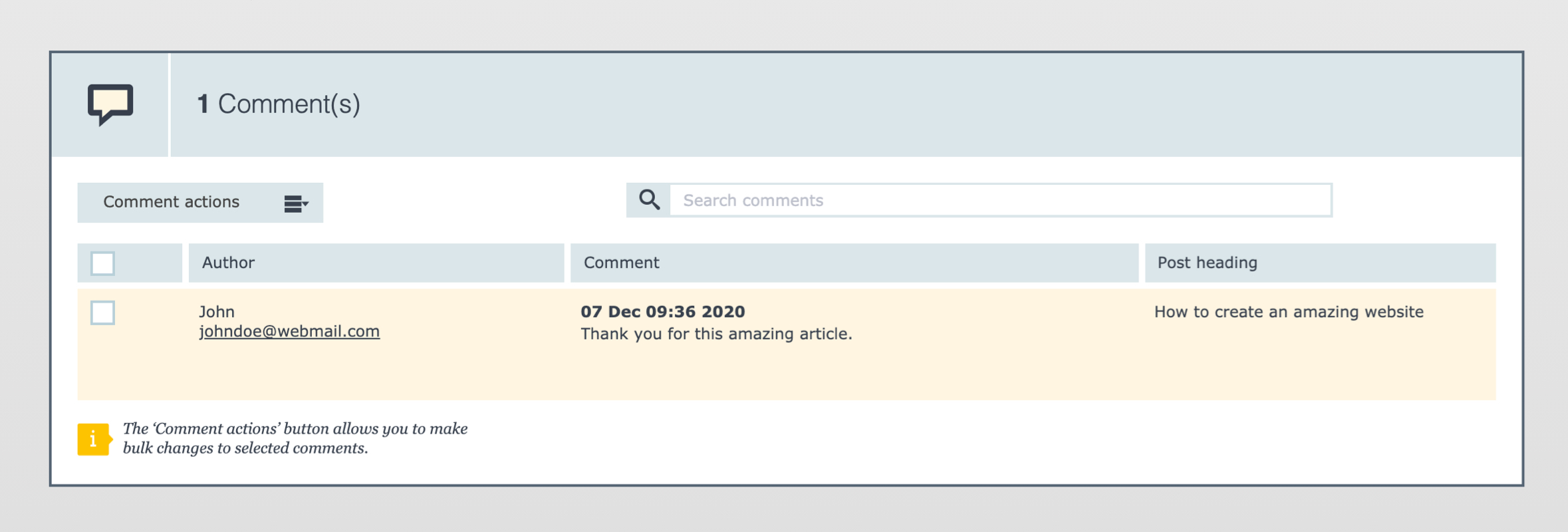Click the bulk changes info tip text

(295, 438)
